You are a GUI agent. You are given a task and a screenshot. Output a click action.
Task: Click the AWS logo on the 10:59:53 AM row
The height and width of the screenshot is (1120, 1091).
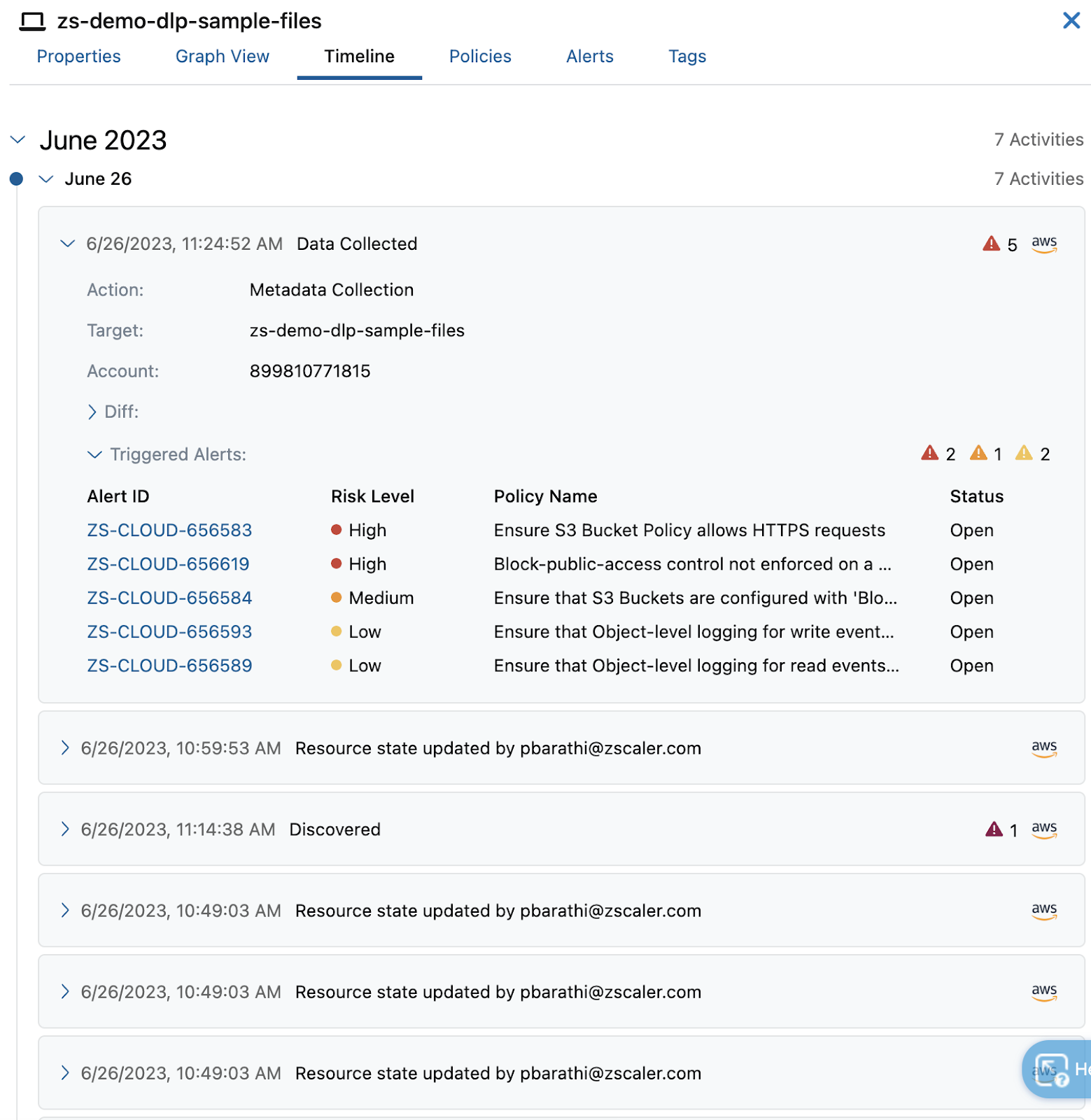(1044, 748)
